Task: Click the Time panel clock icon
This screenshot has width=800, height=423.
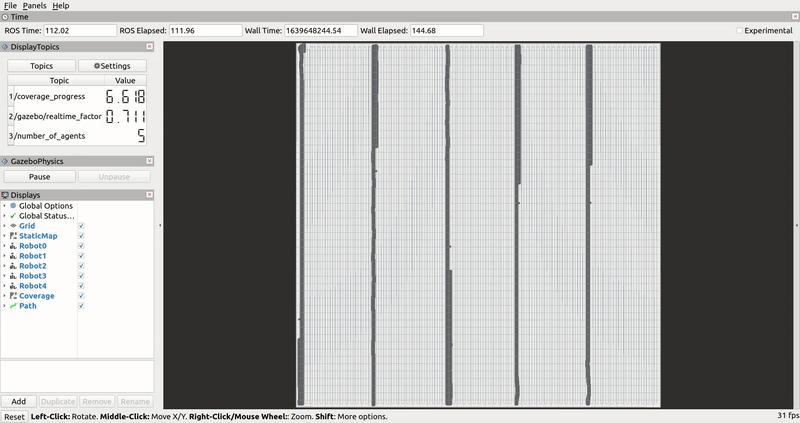Action: click(x=5, y=17)
